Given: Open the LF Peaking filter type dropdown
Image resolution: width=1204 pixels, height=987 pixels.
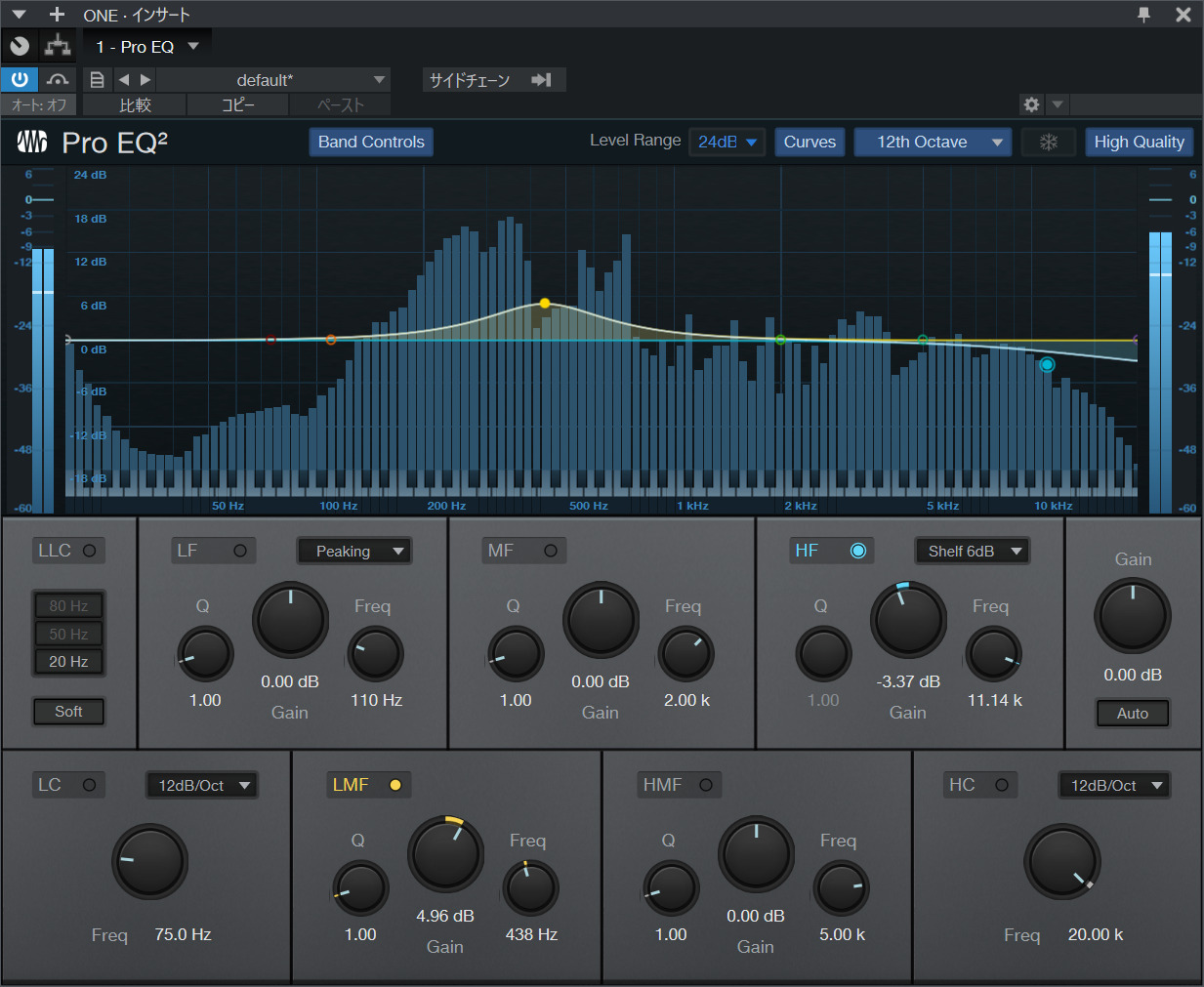Looking at the screenshot, I should pos(354,552).
